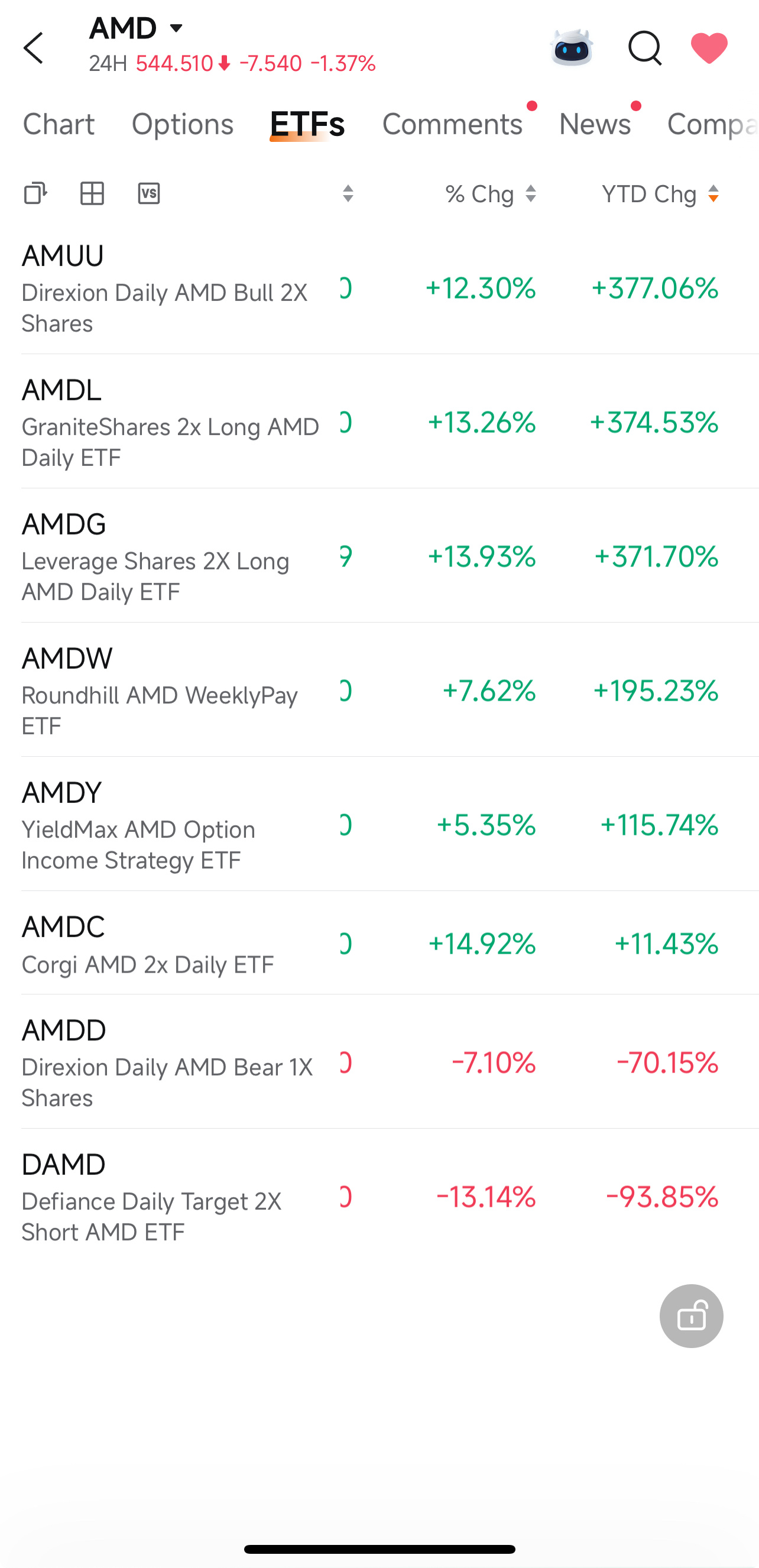Toggle sort arrows of price column
Screen dimensions: 759x1568
(348, 194)
